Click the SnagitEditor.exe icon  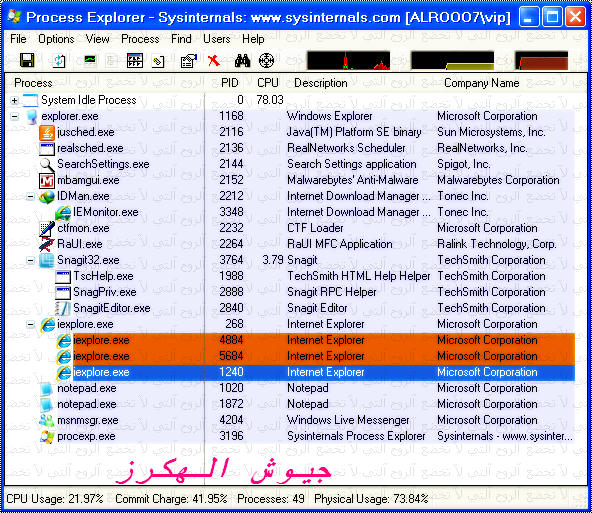[63, 308]
